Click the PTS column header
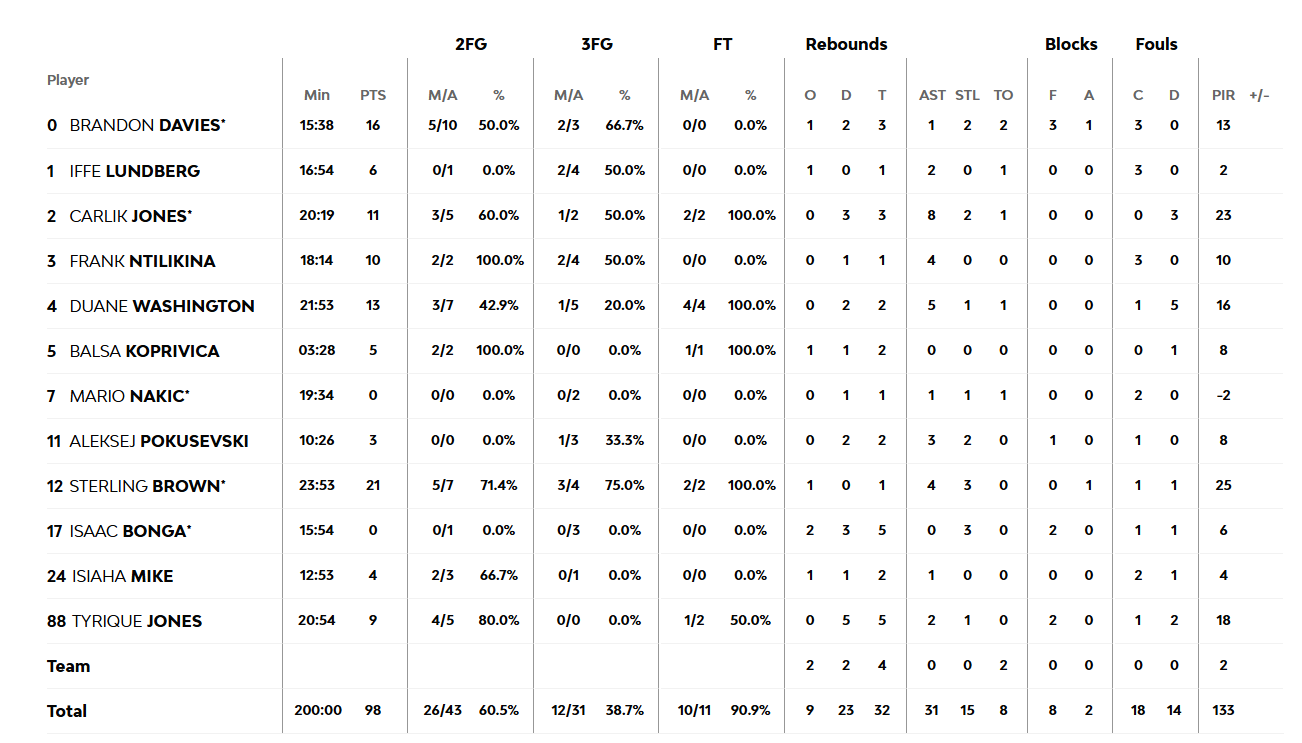The height and width of the screenshot is (743, 1302). point(373,95)
